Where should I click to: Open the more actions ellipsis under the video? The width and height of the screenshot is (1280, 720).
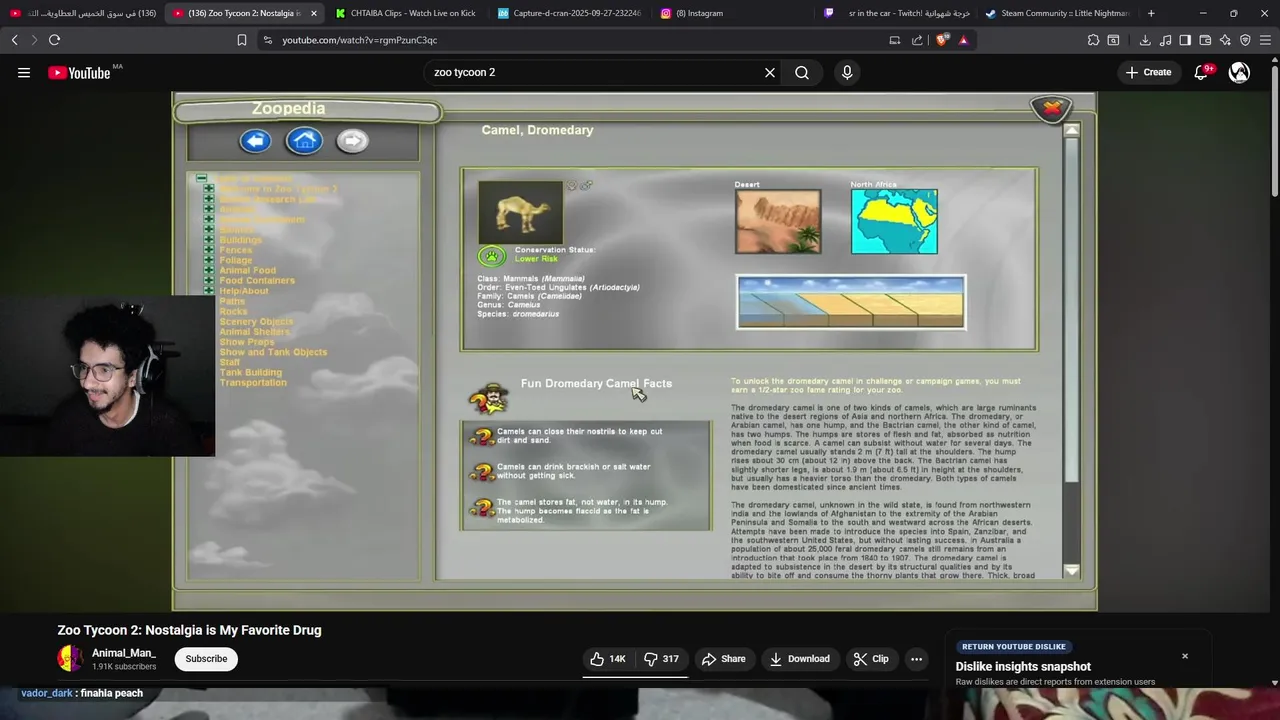916,659
